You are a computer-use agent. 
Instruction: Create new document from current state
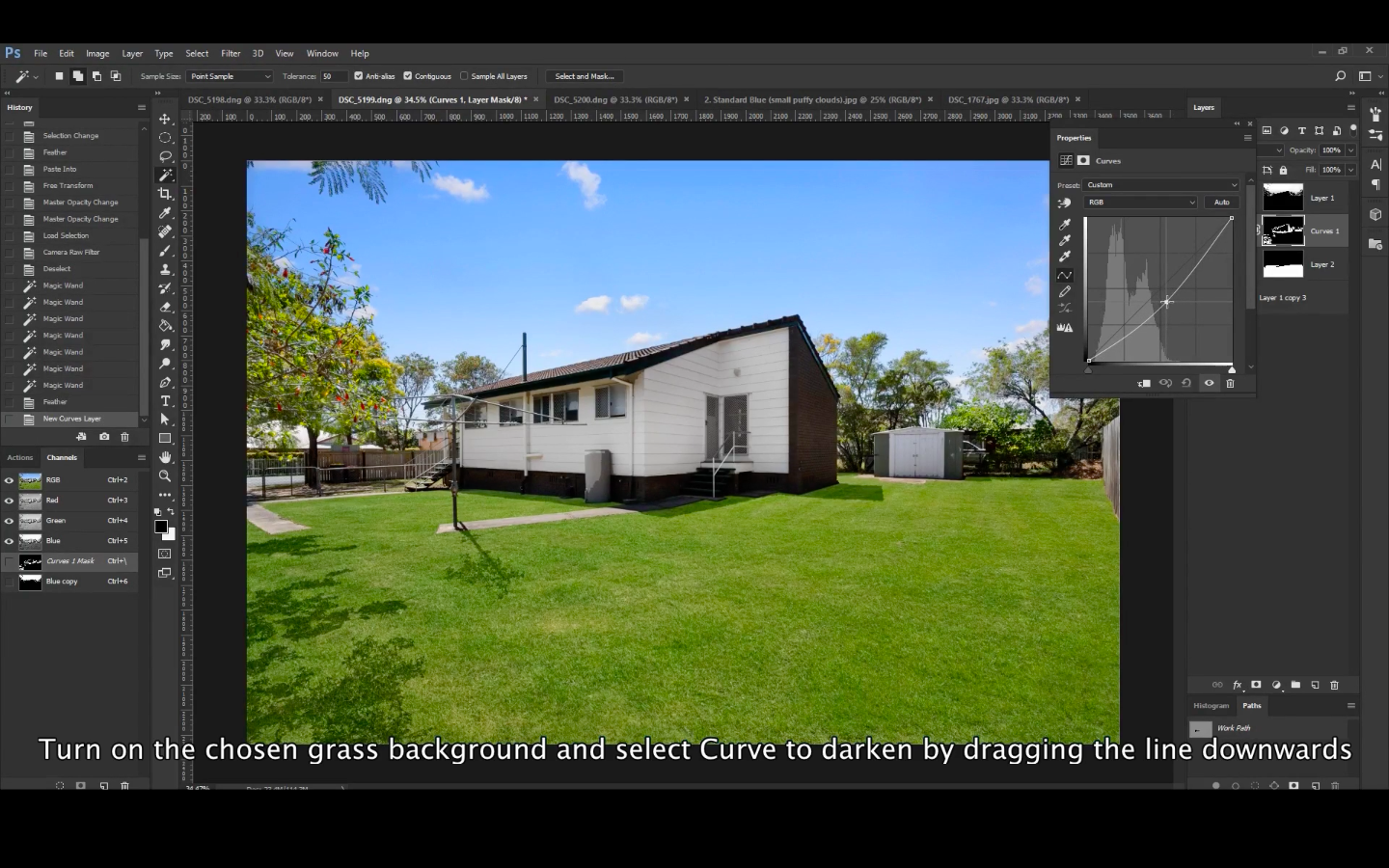pyautogui.click(x=81, y=437)
